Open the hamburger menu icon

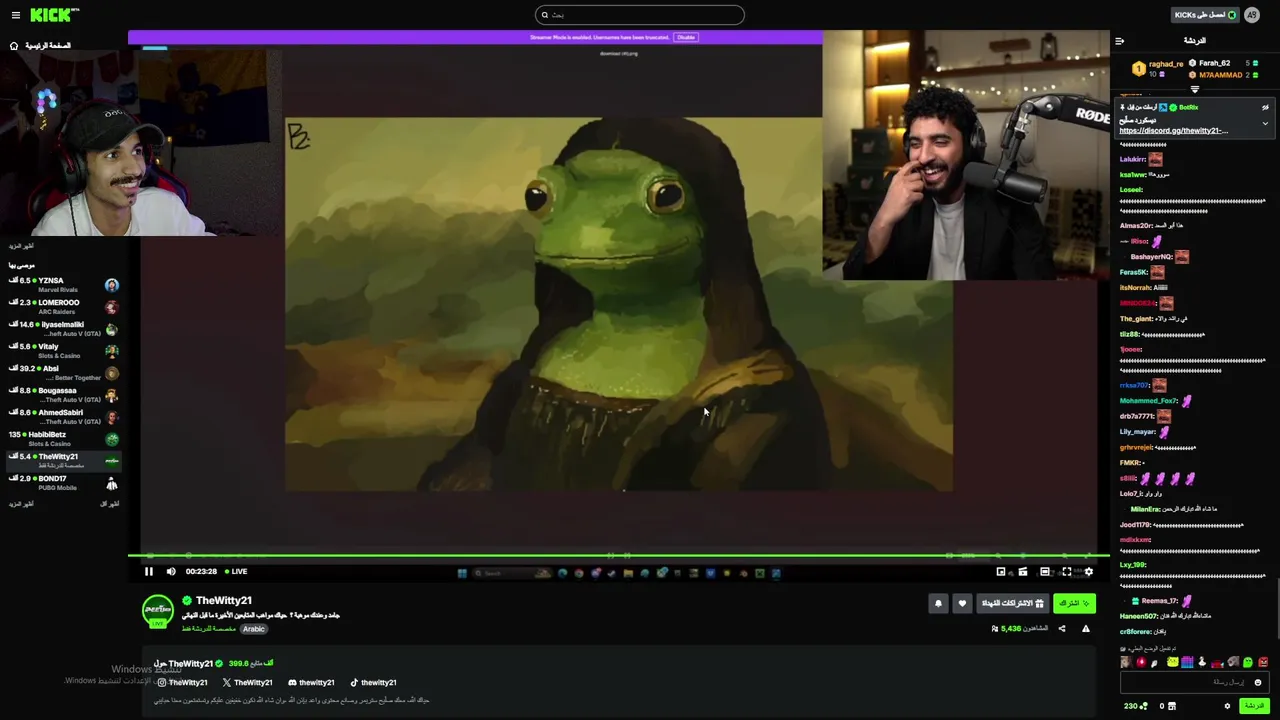(15, 15)
